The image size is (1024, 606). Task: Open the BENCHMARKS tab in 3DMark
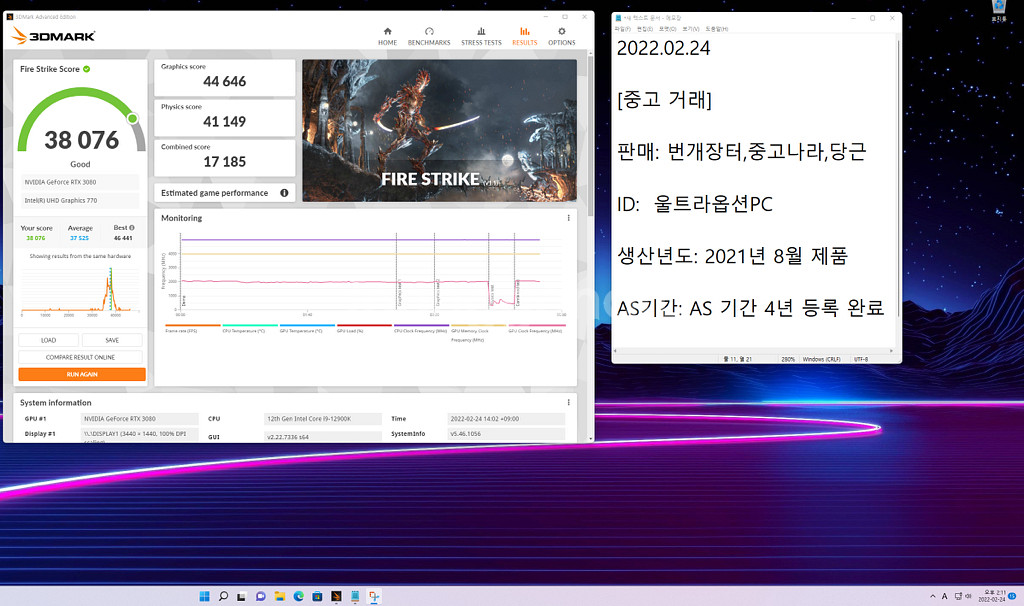[x=429, y=37]
